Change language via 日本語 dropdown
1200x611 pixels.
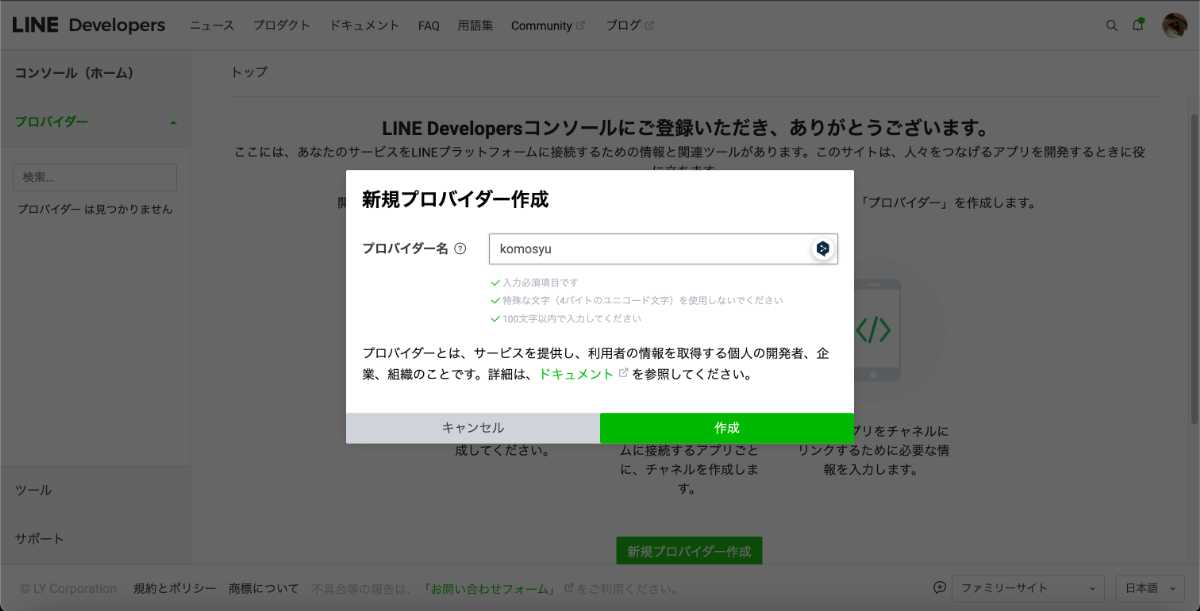click(x=1152, y=588)
